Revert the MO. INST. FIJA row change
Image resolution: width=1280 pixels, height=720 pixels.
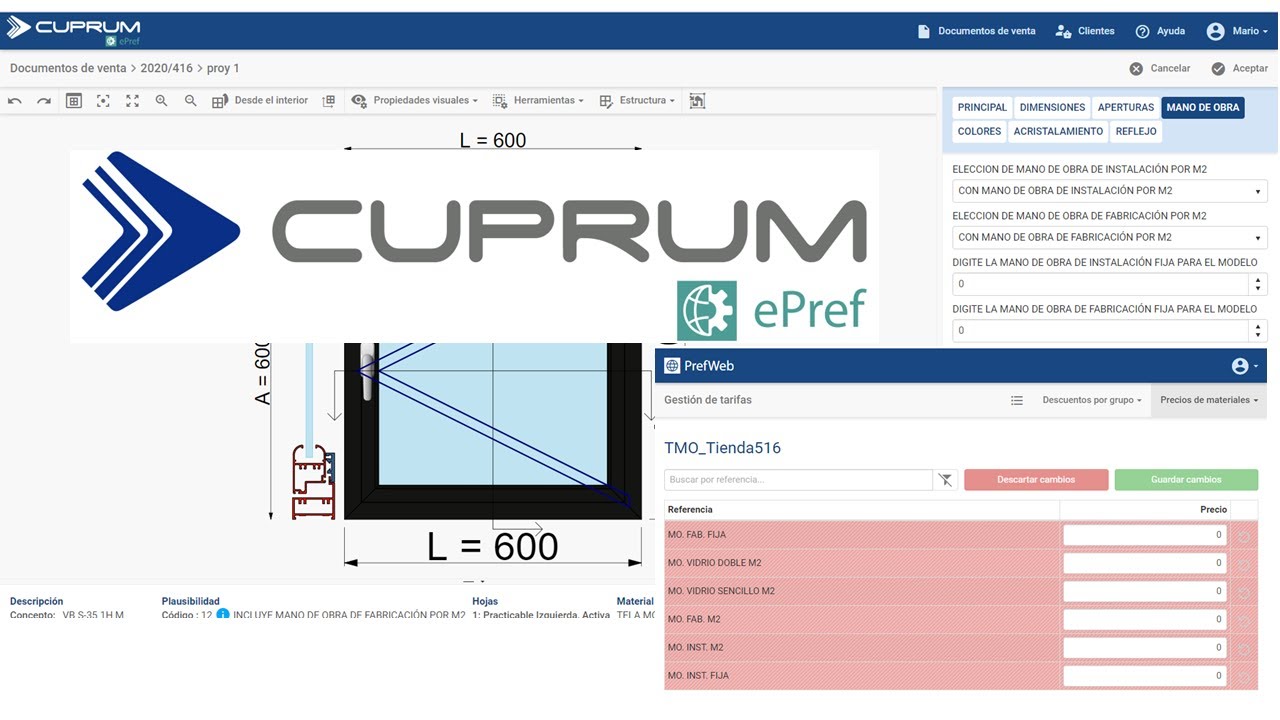coord(1244,676)
